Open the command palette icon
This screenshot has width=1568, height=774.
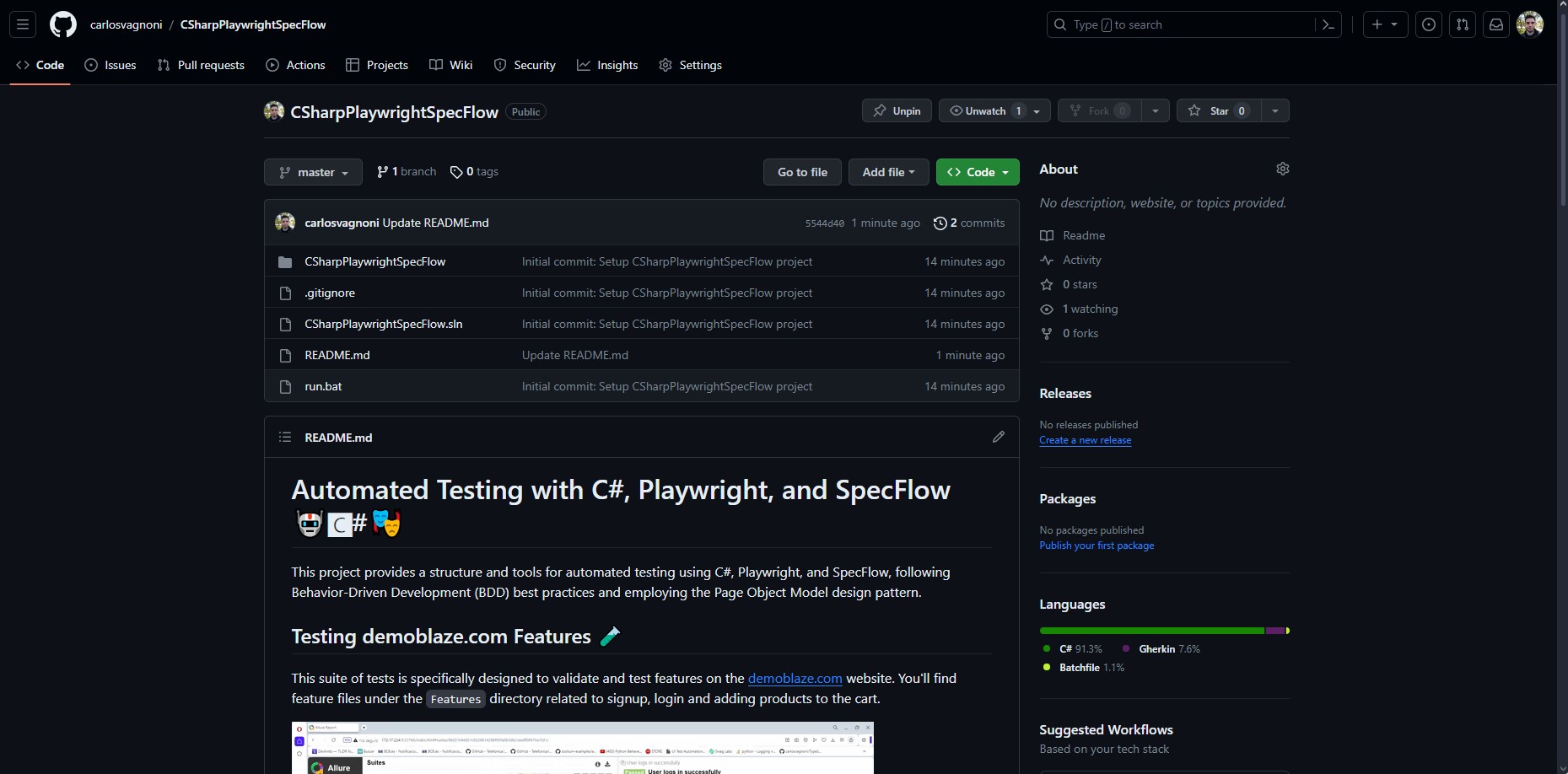1328,24
